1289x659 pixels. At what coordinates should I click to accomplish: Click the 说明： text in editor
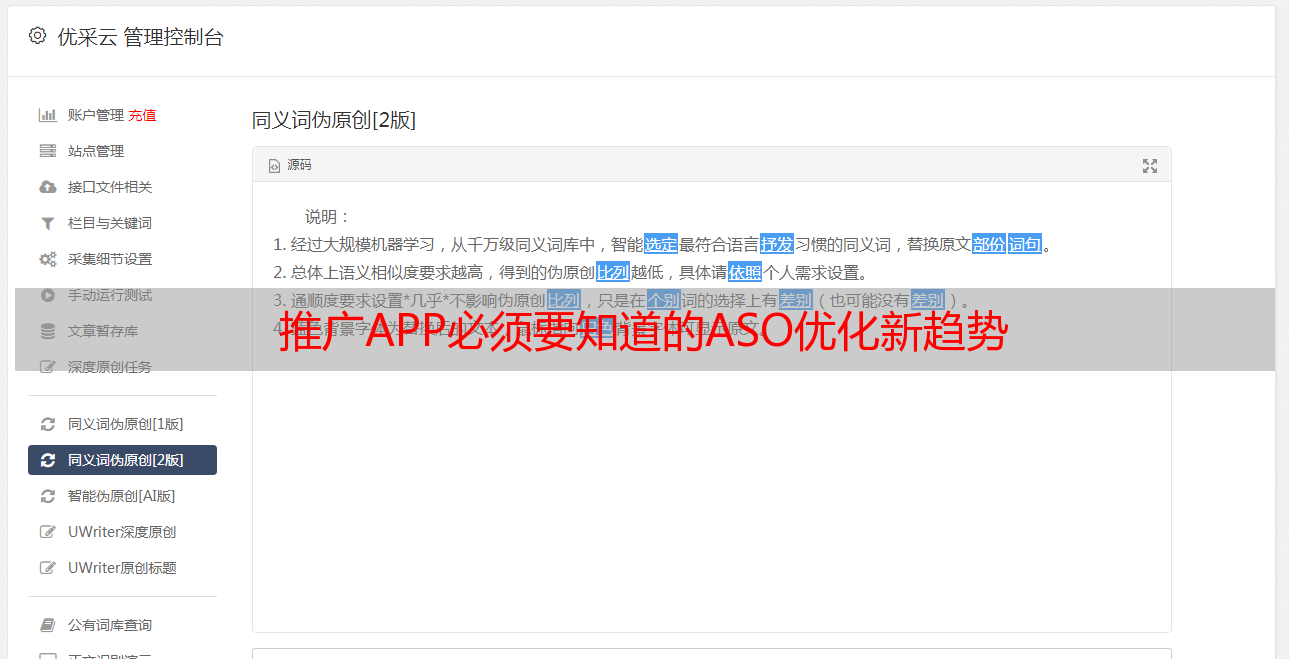[328, 217]
